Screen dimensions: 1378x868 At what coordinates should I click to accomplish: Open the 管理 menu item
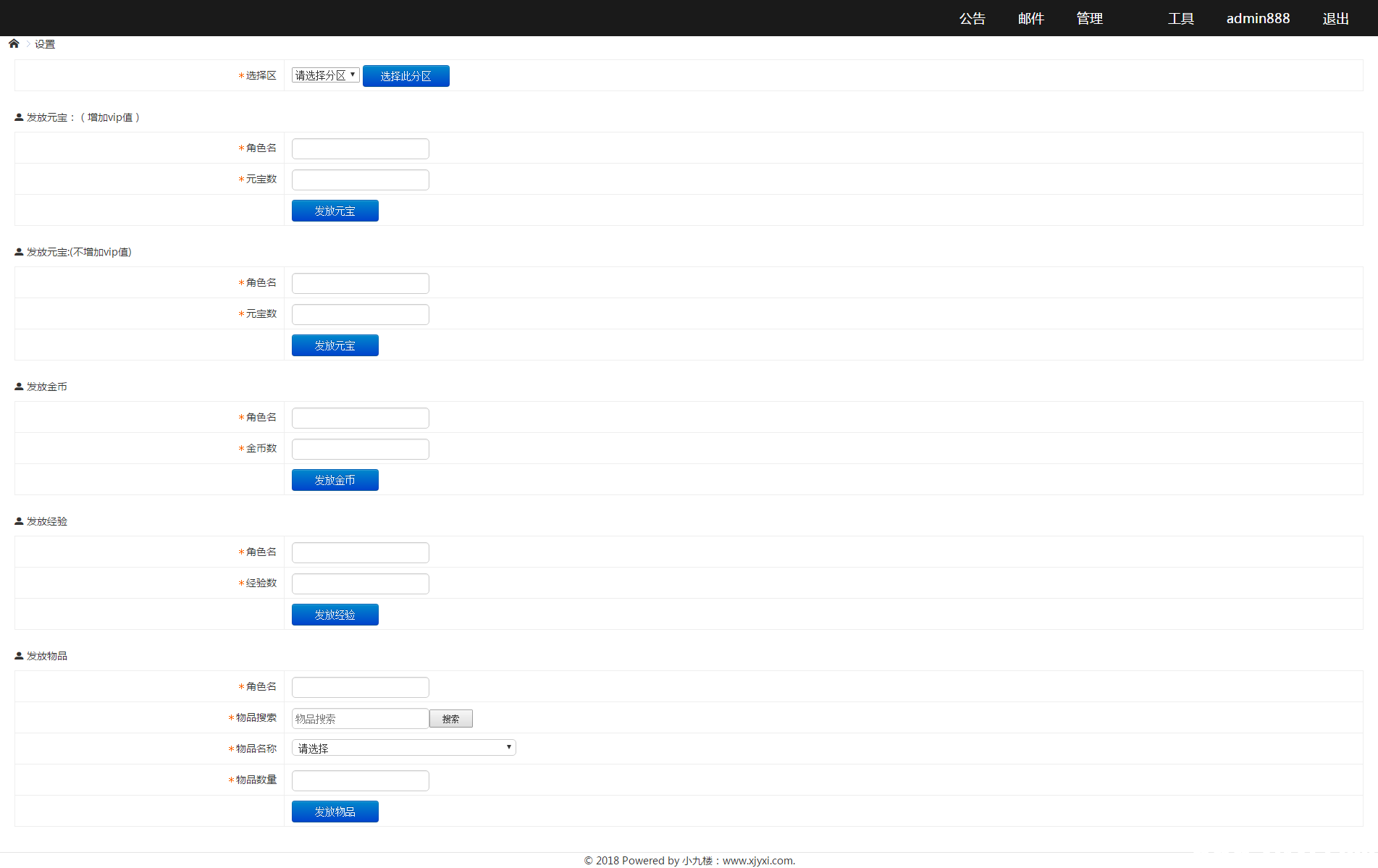tap(1089, 19)
